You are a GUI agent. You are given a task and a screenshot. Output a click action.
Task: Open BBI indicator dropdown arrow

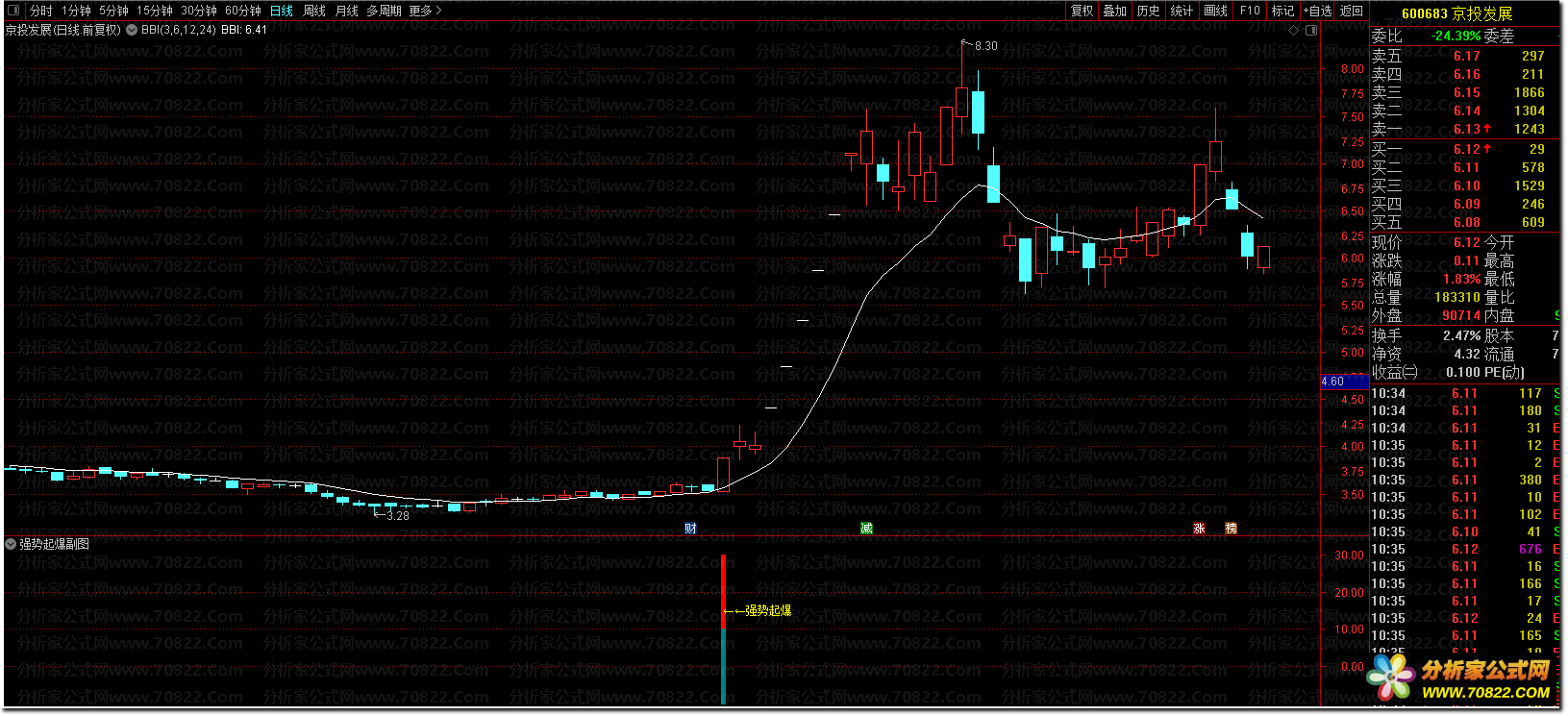[132, 30]
